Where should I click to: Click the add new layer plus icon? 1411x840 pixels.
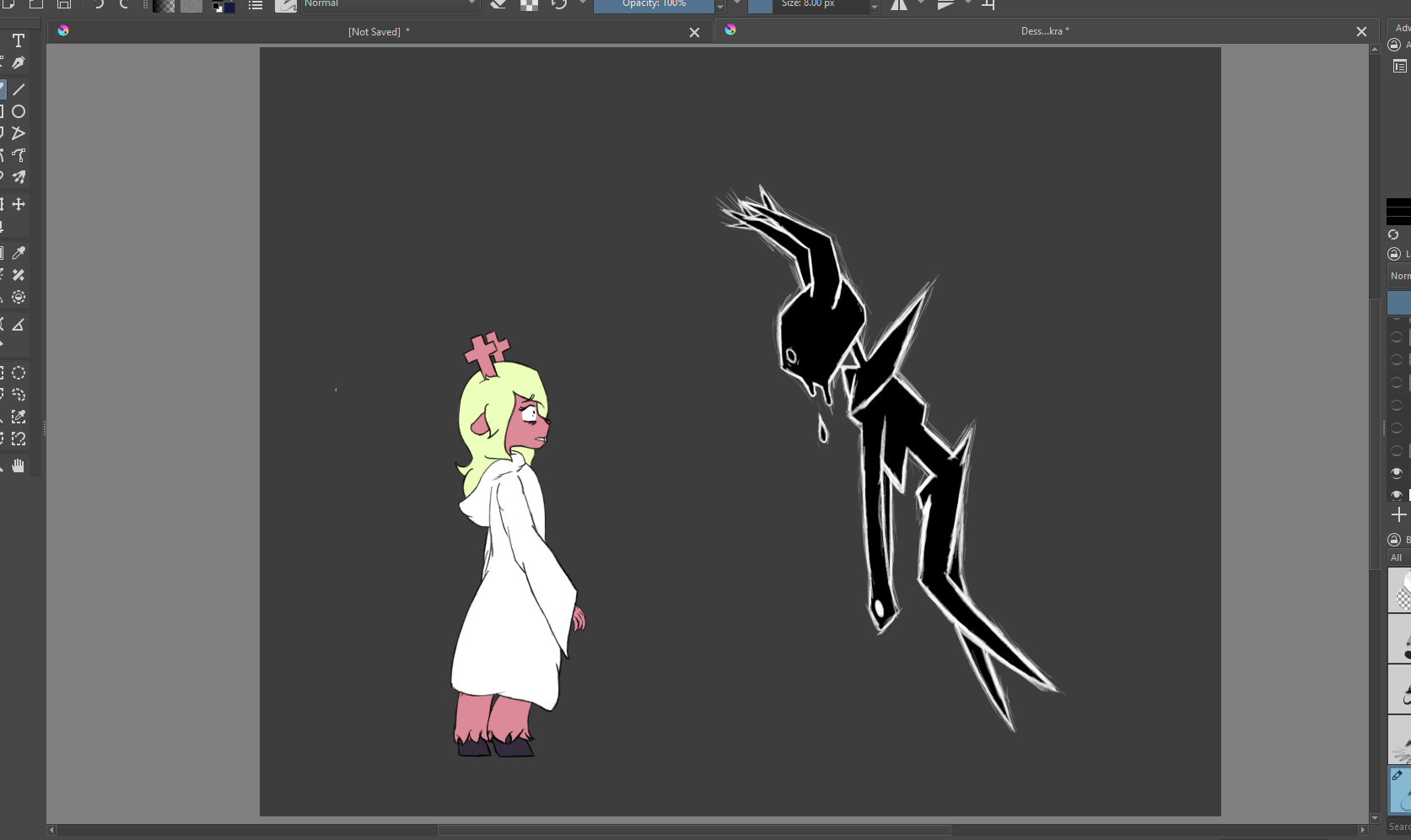tap(1399, 514)
